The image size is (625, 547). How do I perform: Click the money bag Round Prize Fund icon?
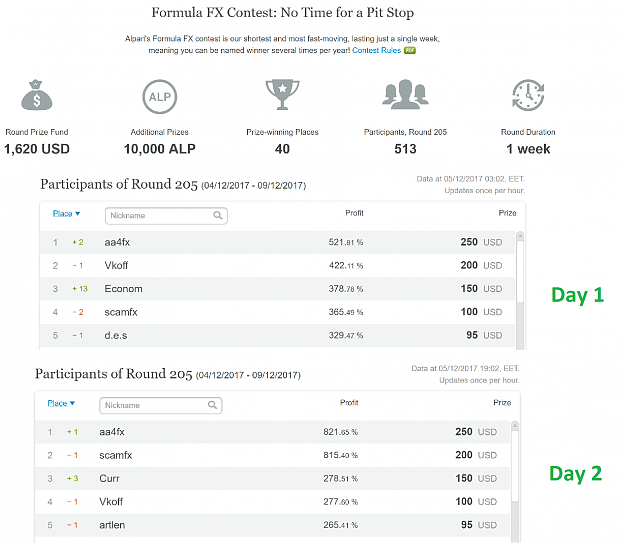(36, 95)
